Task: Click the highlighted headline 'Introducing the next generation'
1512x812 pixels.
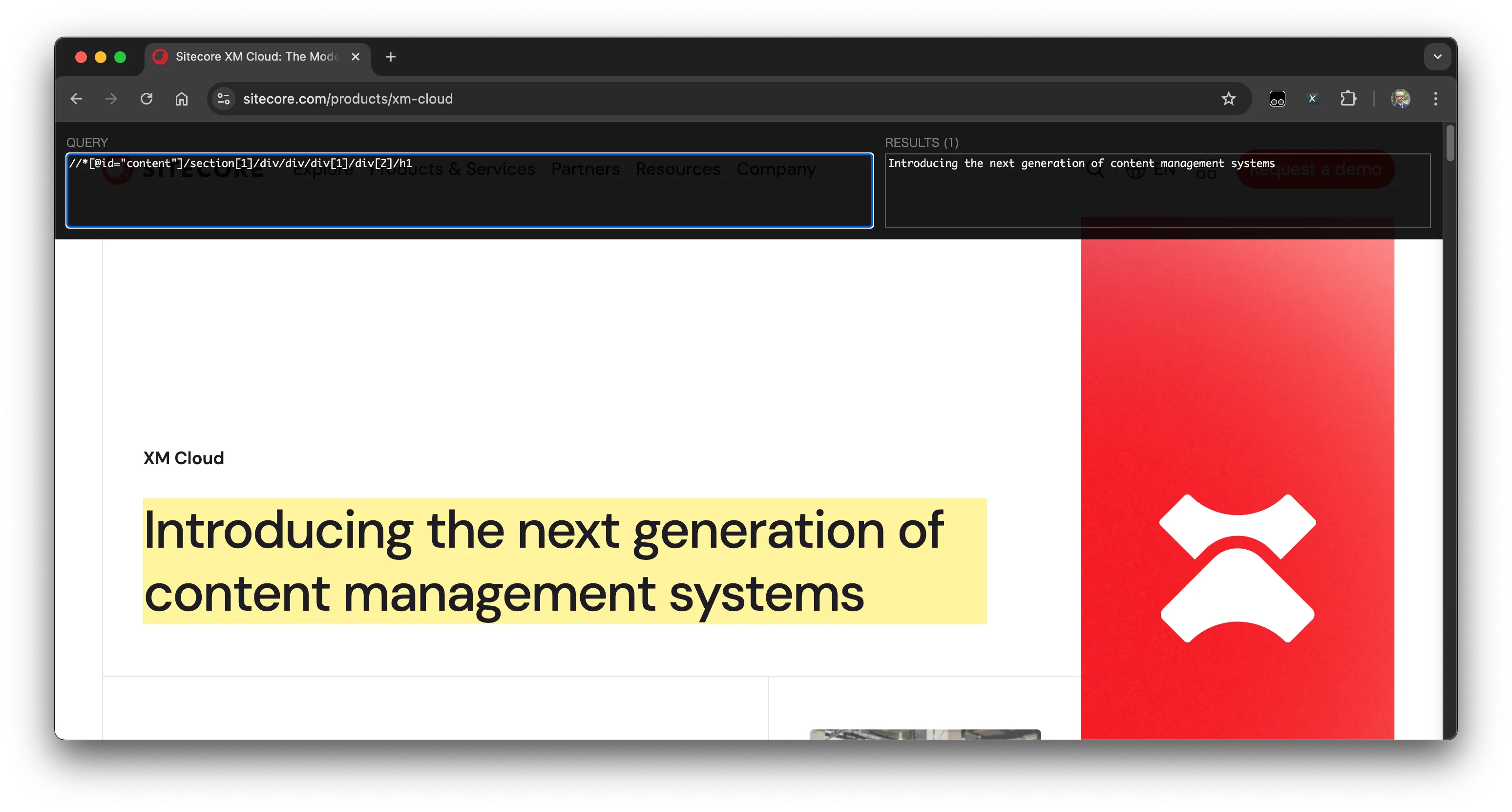Action: tap(565, 561)
